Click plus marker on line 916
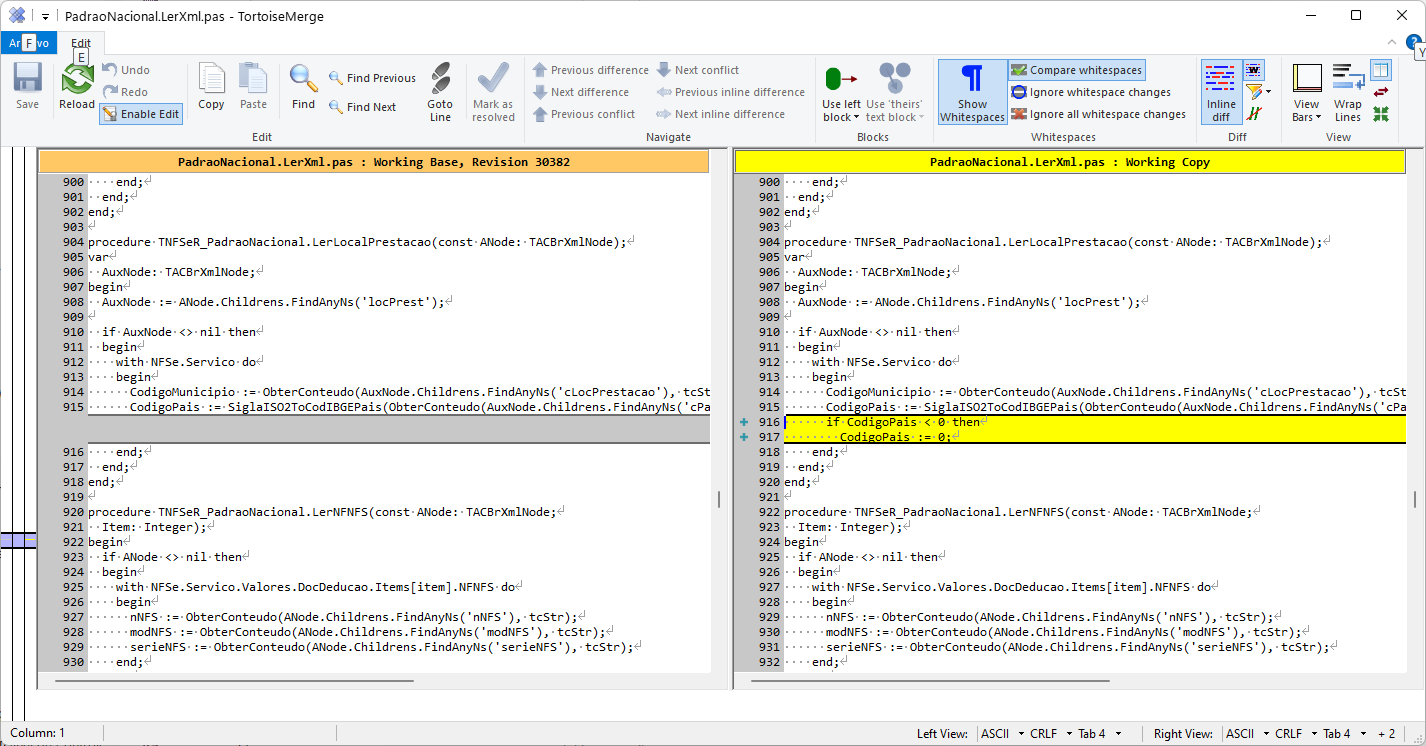 coord(743,422)
